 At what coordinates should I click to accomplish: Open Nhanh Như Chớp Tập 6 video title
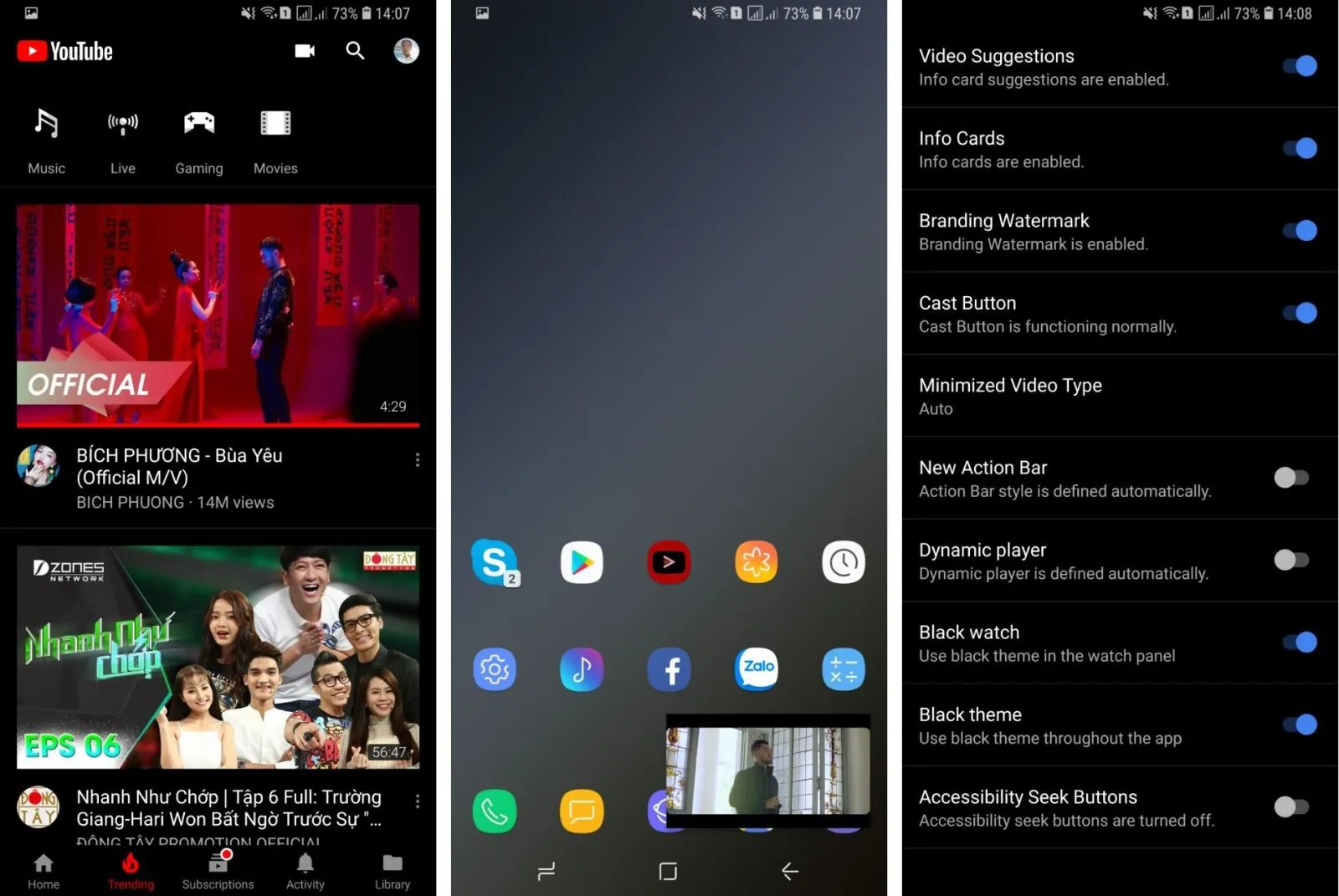click(x=228, y=807)
